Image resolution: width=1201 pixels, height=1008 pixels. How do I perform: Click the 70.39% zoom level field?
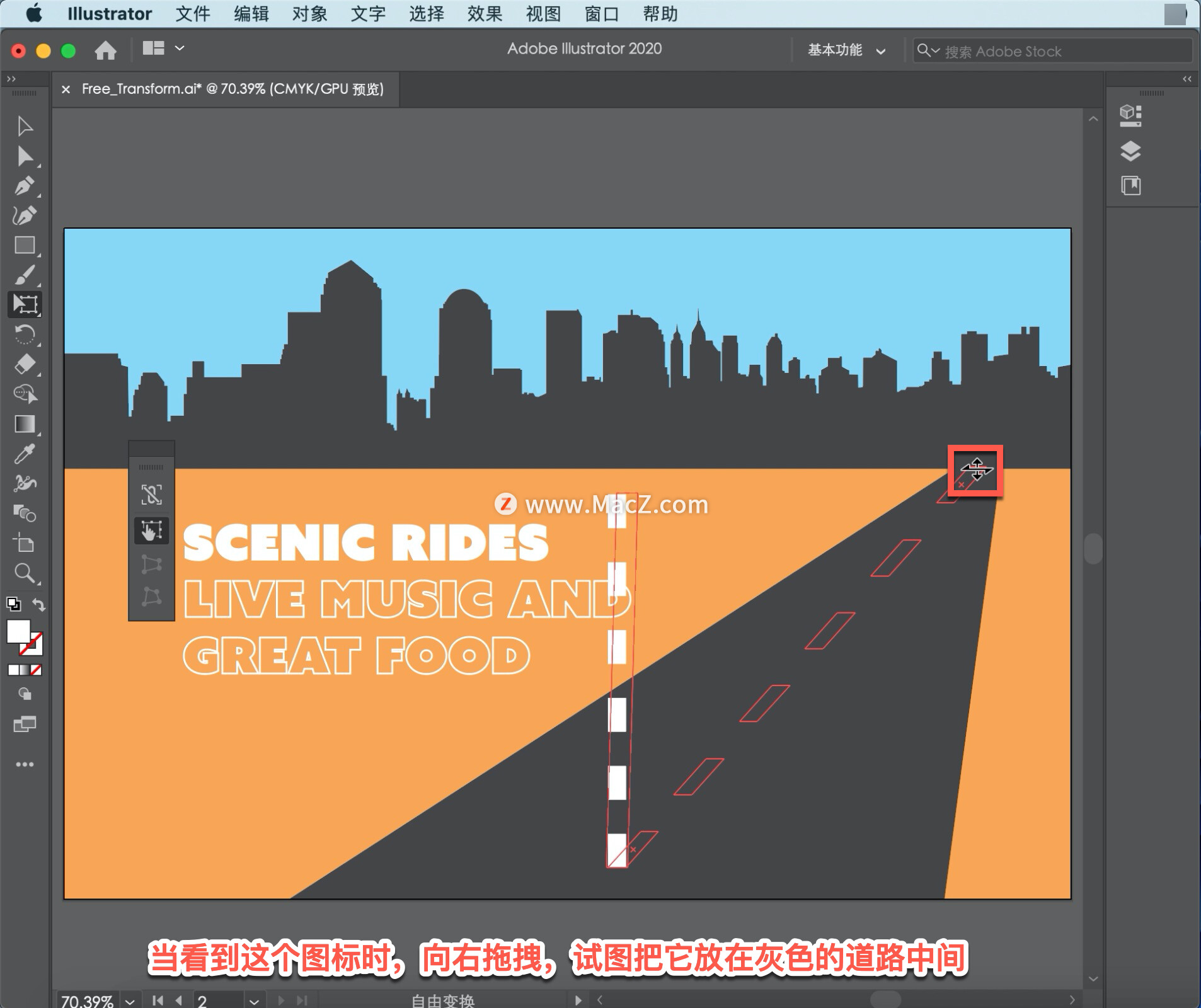[88, 1000]
